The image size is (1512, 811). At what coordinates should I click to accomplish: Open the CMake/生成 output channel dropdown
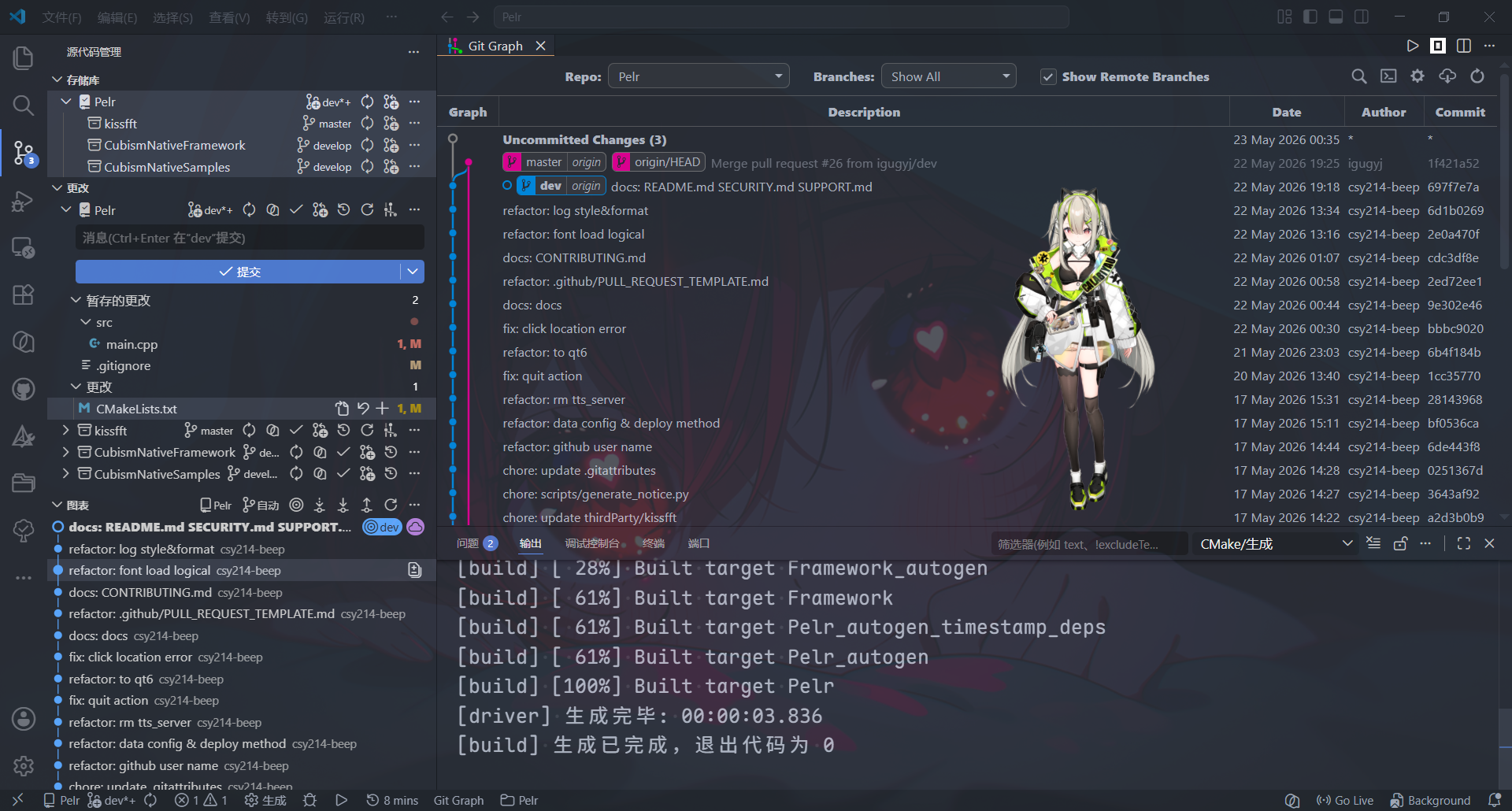[1276, 544]
